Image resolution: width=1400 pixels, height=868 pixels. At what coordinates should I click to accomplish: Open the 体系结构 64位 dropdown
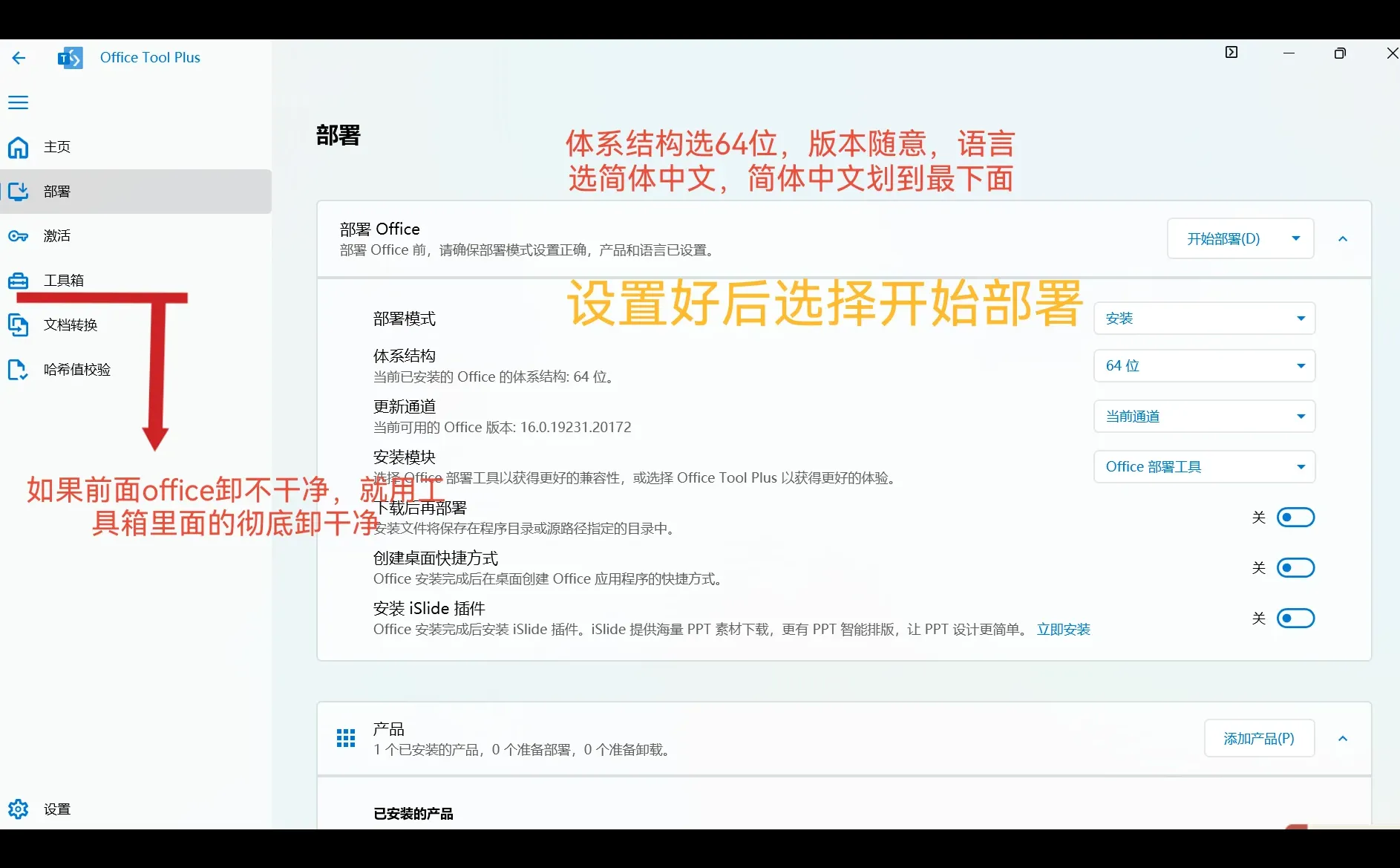point(1203,365)
